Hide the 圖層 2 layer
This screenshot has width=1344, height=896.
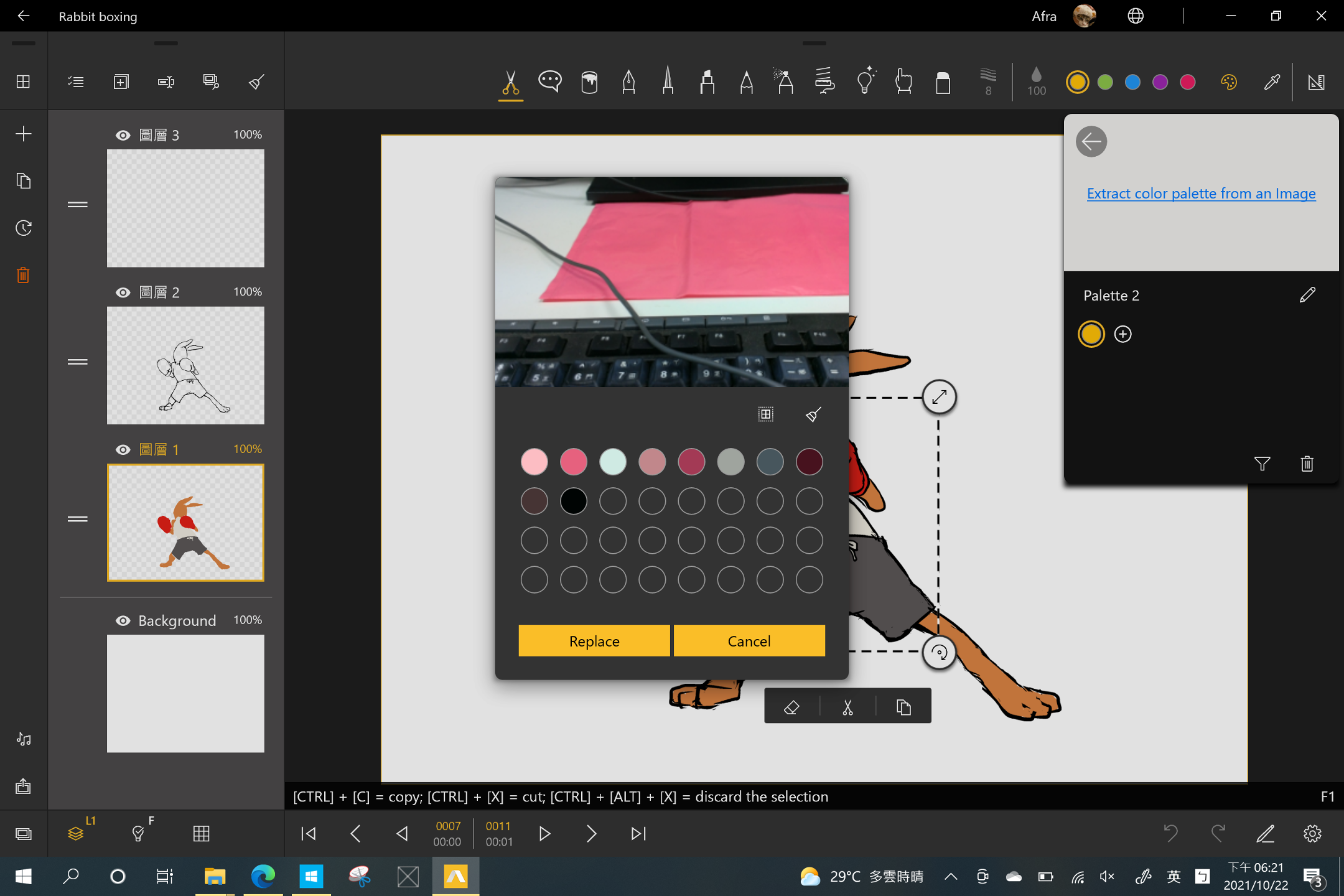(x=123, y=292)
